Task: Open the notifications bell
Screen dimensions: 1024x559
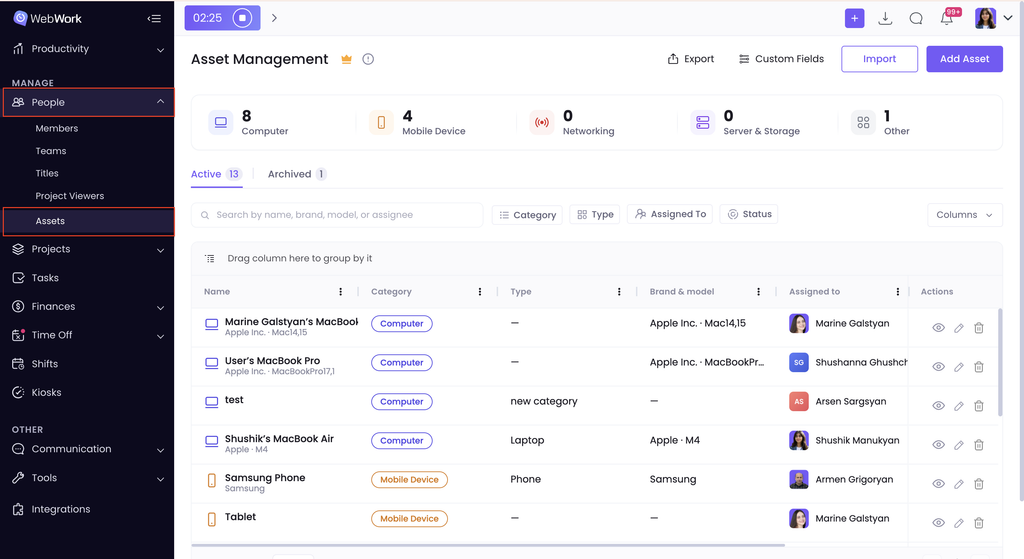Action: (x=946, y=18)
